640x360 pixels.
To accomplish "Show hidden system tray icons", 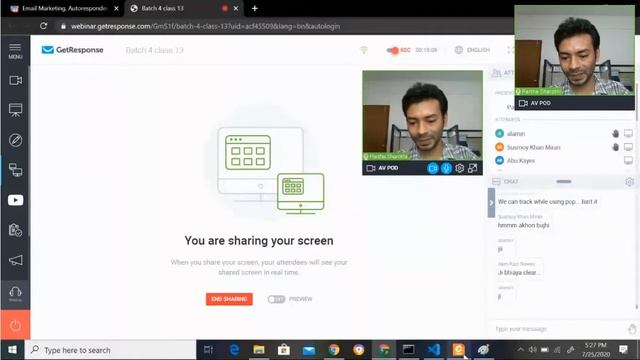I will tap(520, 350).
